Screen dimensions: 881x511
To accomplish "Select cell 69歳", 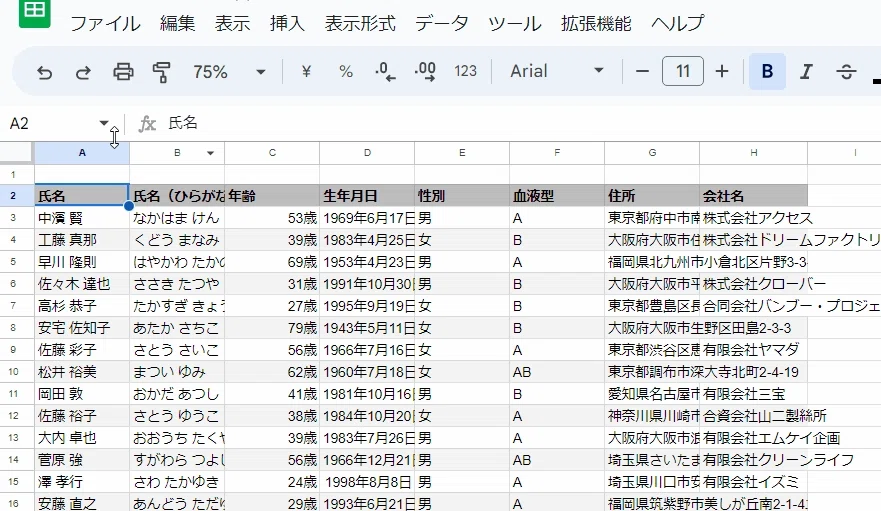I will coord(272,262).
